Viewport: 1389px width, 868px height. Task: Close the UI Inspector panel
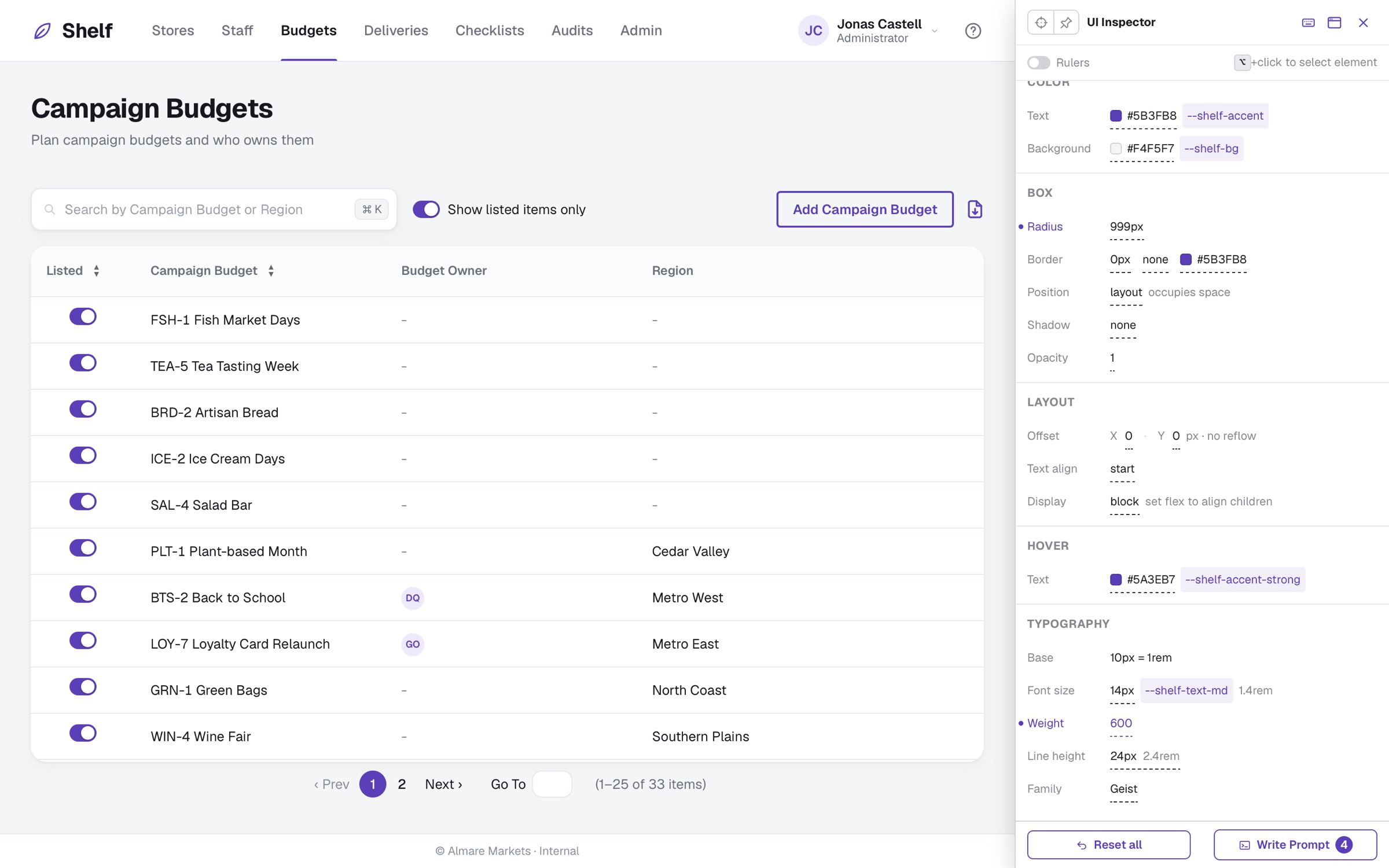coord(1363,23)
